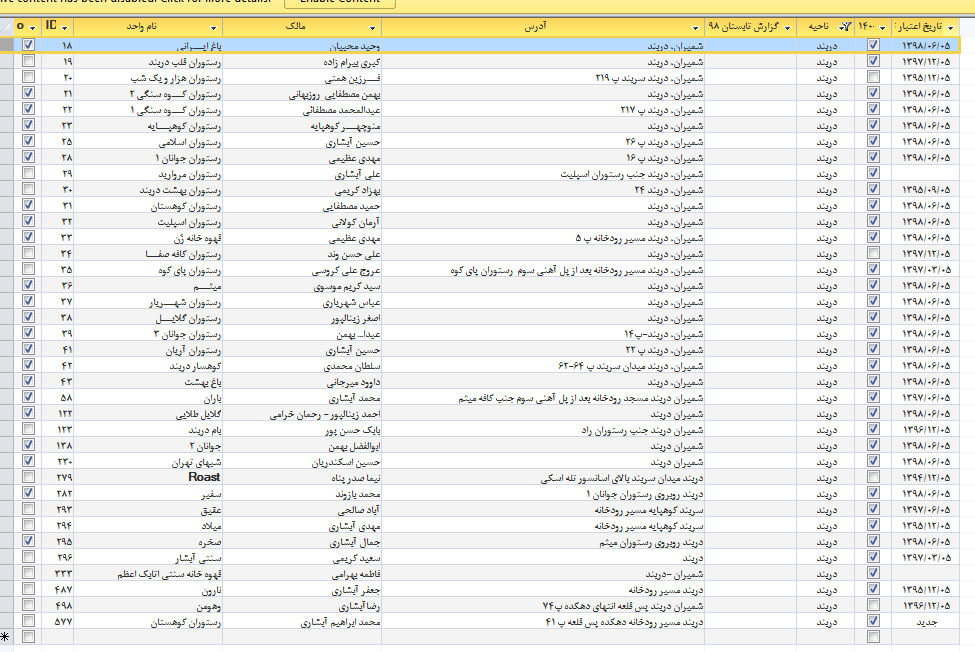Tick the 'o' checkbox in the new record row
This screenshot has width=975, height=652.
click(x=29, y=636)
